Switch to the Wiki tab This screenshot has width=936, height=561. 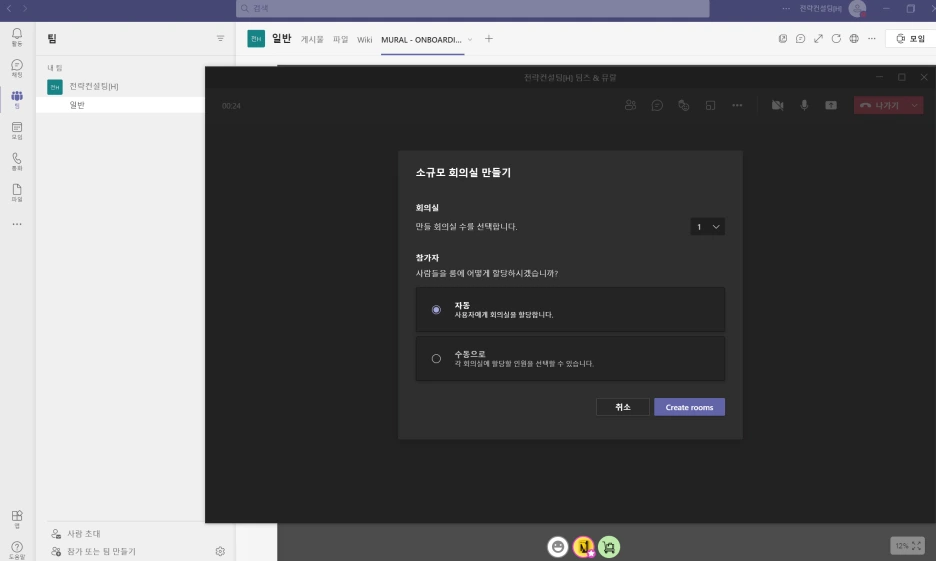coord(365,39)
